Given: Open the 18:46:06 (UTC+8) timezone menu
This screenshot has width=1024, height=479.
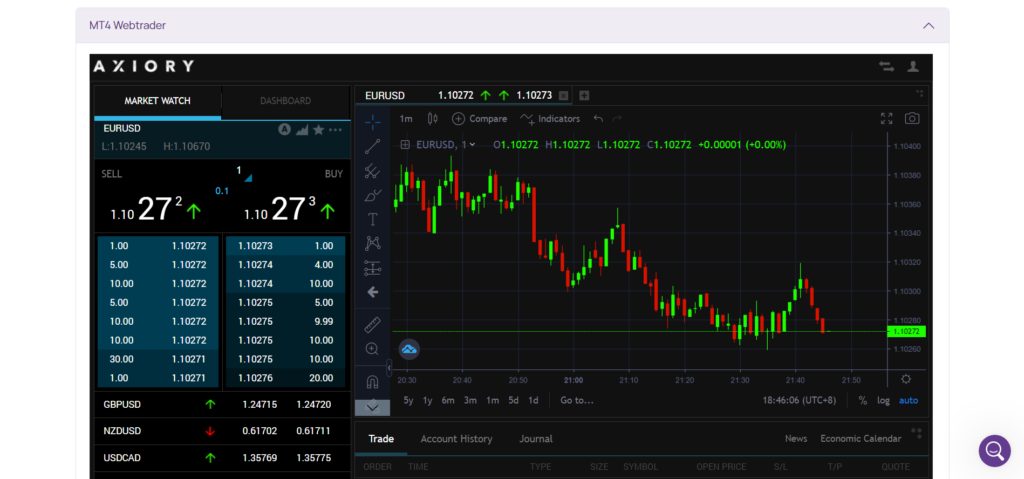Looking at the screenshot, I should (799, 401).
